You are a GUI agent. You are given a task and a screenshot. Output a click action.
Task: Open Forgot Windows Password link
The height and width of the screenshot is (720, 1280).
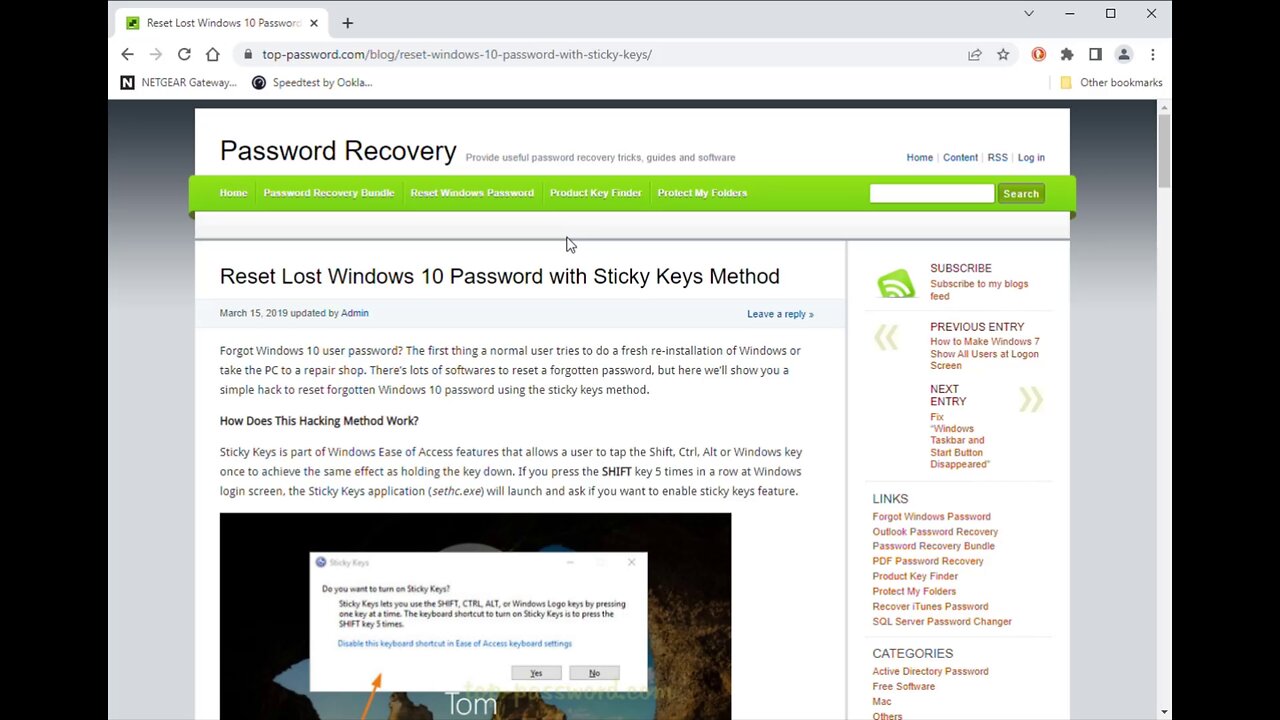(931, 517)
